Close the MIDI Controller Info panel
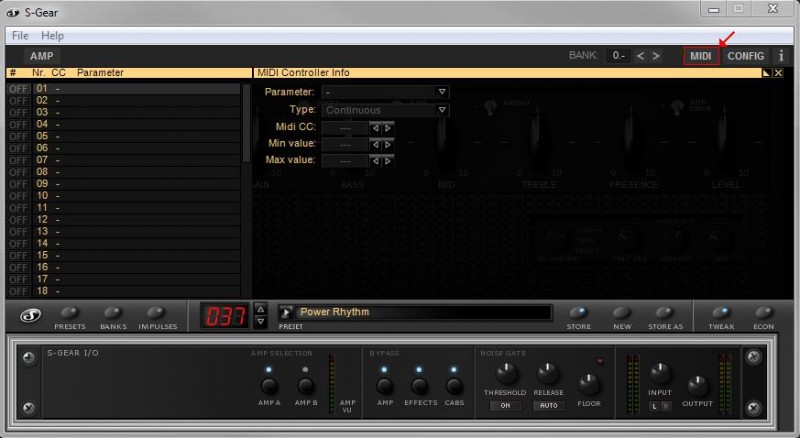 coord(778,73)
